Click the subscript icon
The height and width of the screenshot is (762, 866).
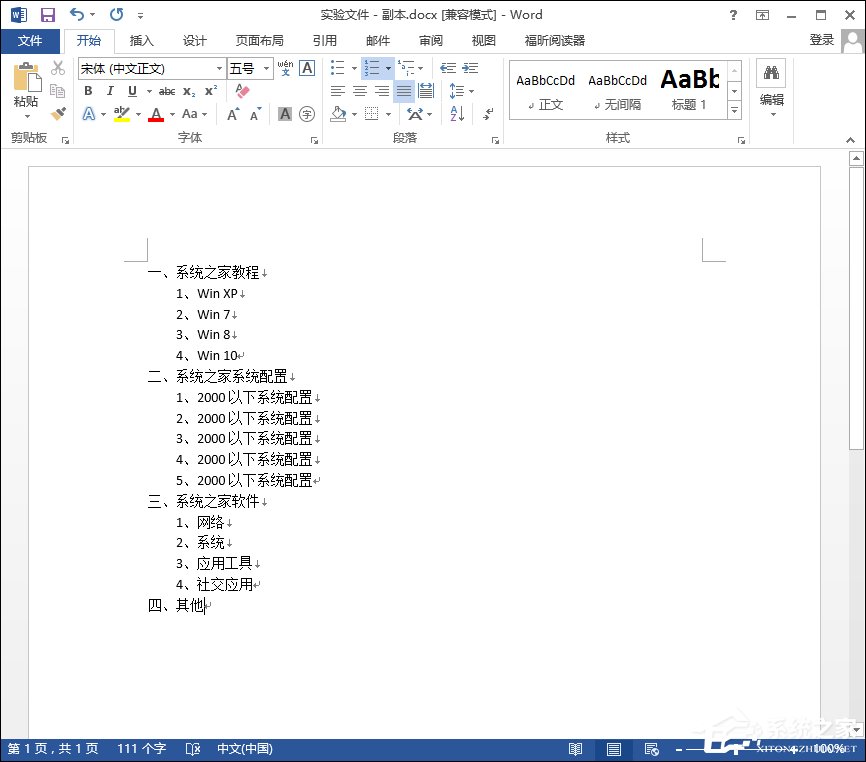point(189,91)
